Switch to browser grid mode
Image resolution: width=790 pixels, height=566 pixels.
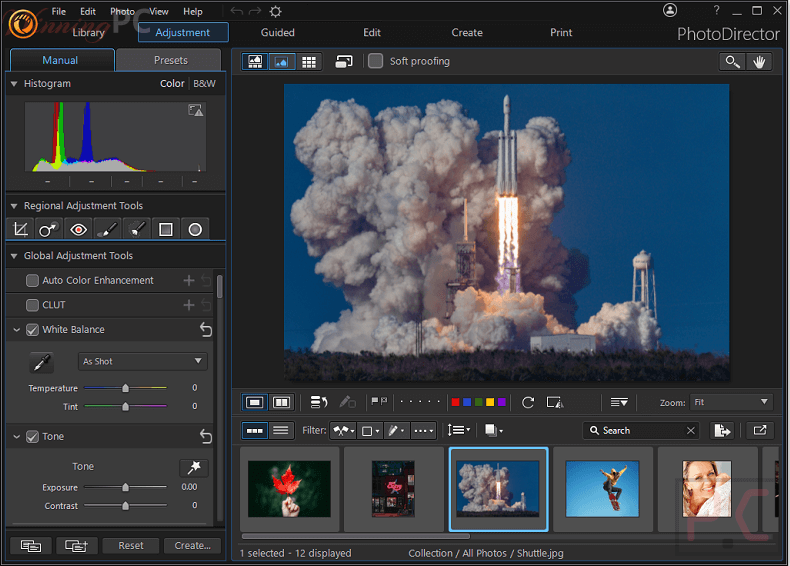coord(309,61)
